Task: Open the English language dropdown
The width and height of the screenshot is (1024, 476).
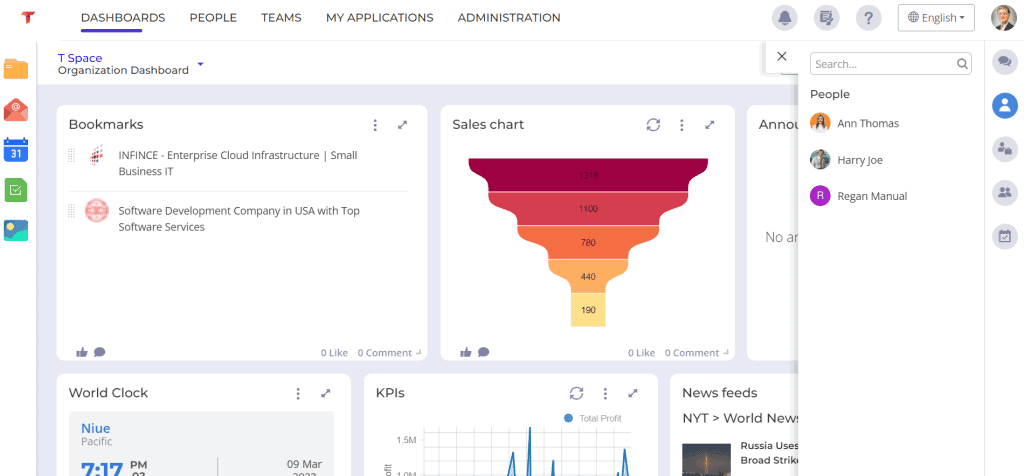Action: point(936,18)
